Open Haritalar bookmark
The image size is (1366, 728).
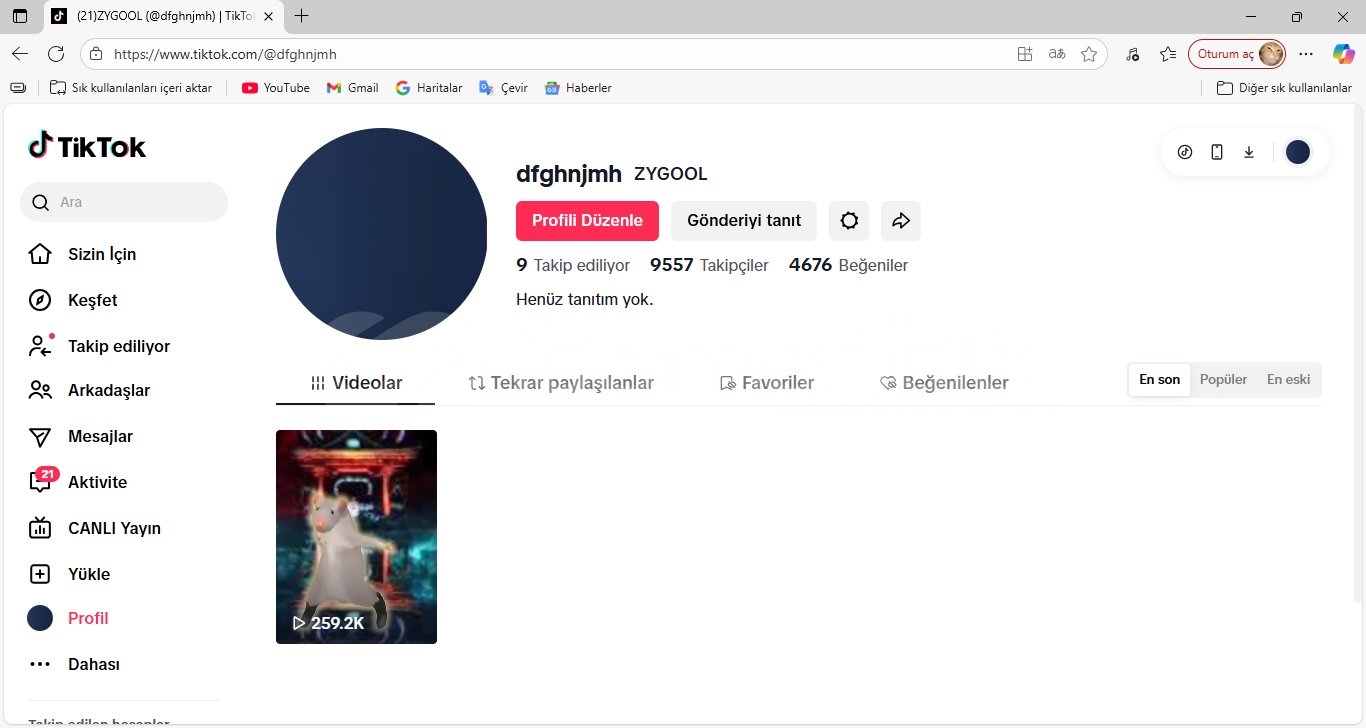coord(429,88)
